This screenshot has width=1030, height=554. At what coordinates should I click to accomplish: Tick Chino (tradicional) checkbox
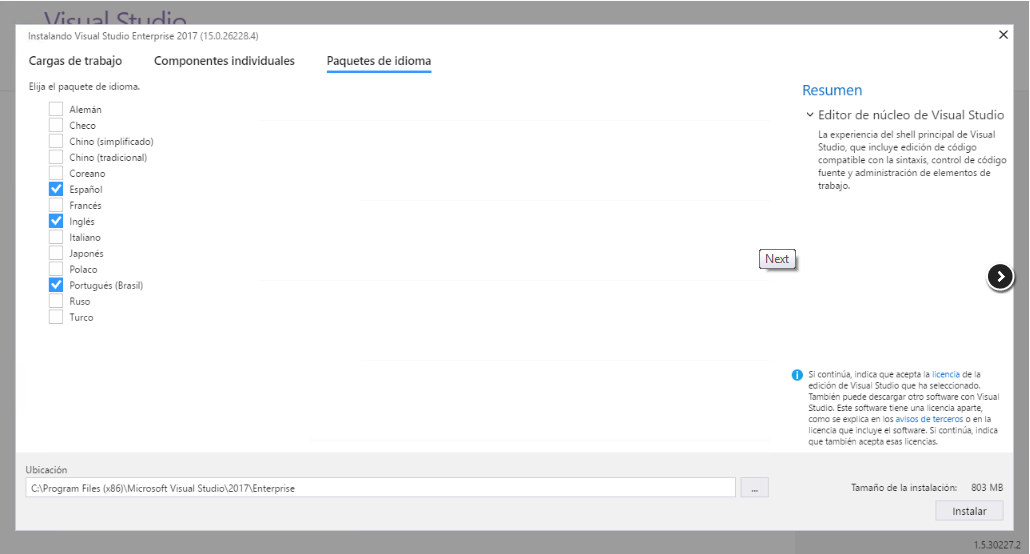pos(56,157)
